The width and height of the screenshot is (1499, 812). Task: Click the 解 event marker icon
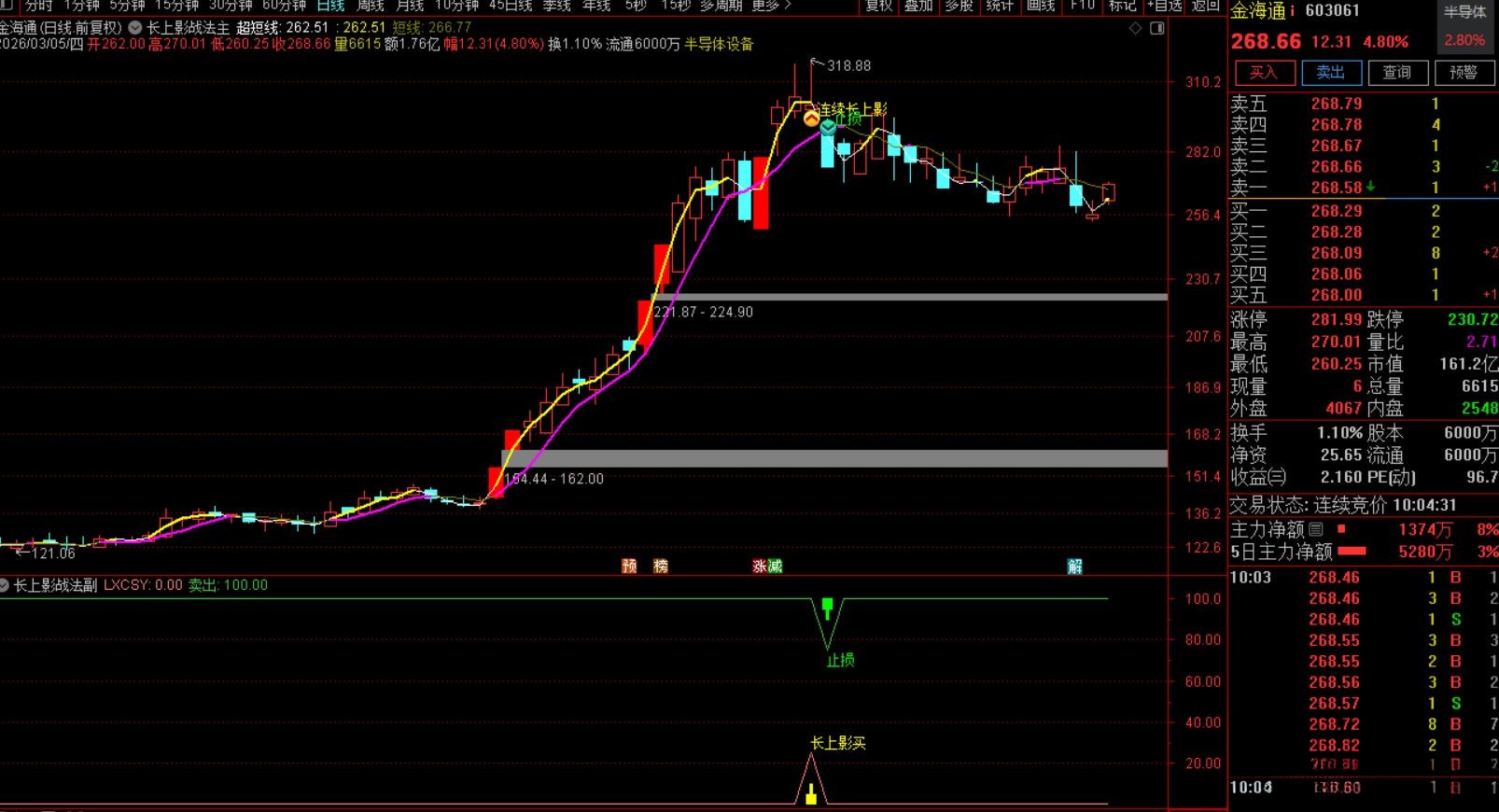[1075, 566]
